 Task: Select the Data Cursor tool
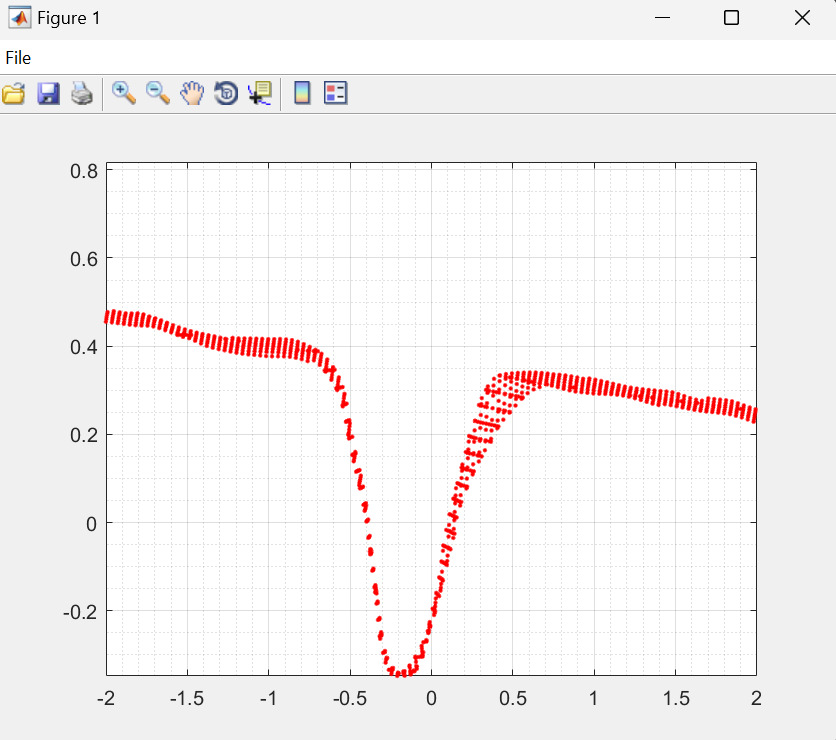[260, 94]
